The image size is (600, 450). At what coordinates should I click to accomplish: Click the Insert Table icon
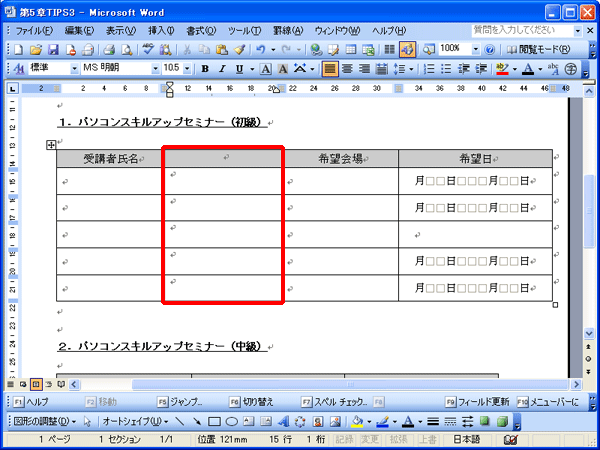(351, 49)
